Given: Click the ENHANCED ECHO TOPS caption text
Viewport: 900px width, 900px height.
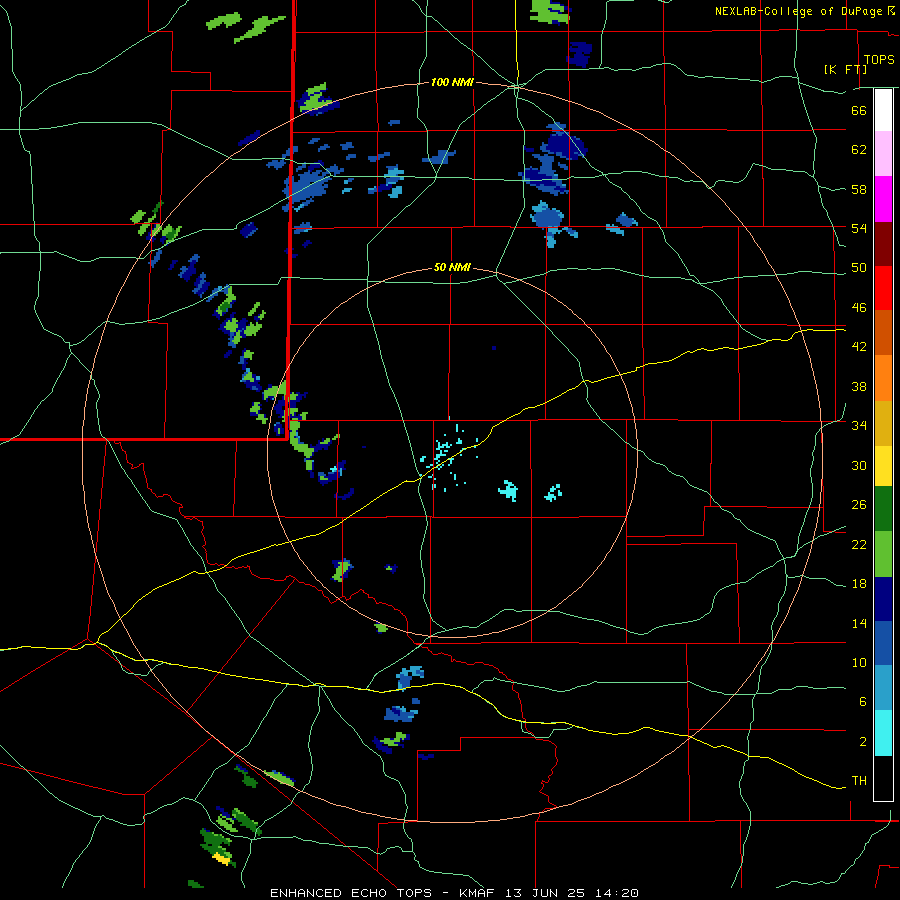Looking at the screenshot, I should [x=351, y=893].
